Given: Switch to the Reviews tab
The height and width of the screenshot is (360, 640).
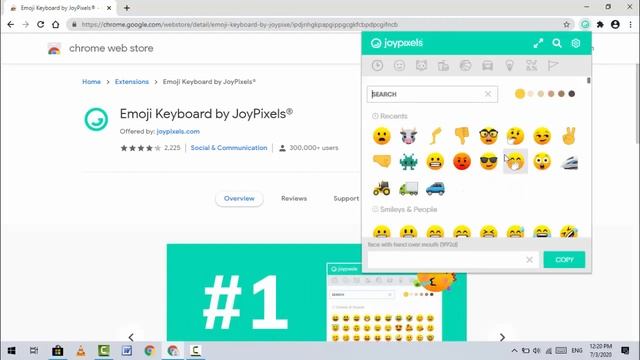Looking at the screenshot, I should coord(294,198).
